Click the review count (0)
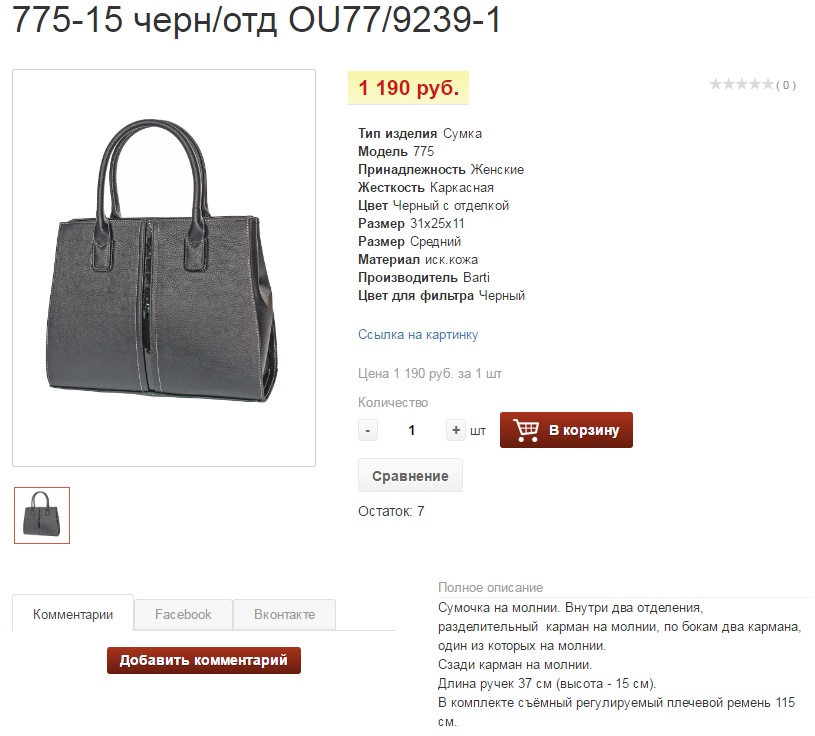 pyautogui.click(x=786, y=85)
